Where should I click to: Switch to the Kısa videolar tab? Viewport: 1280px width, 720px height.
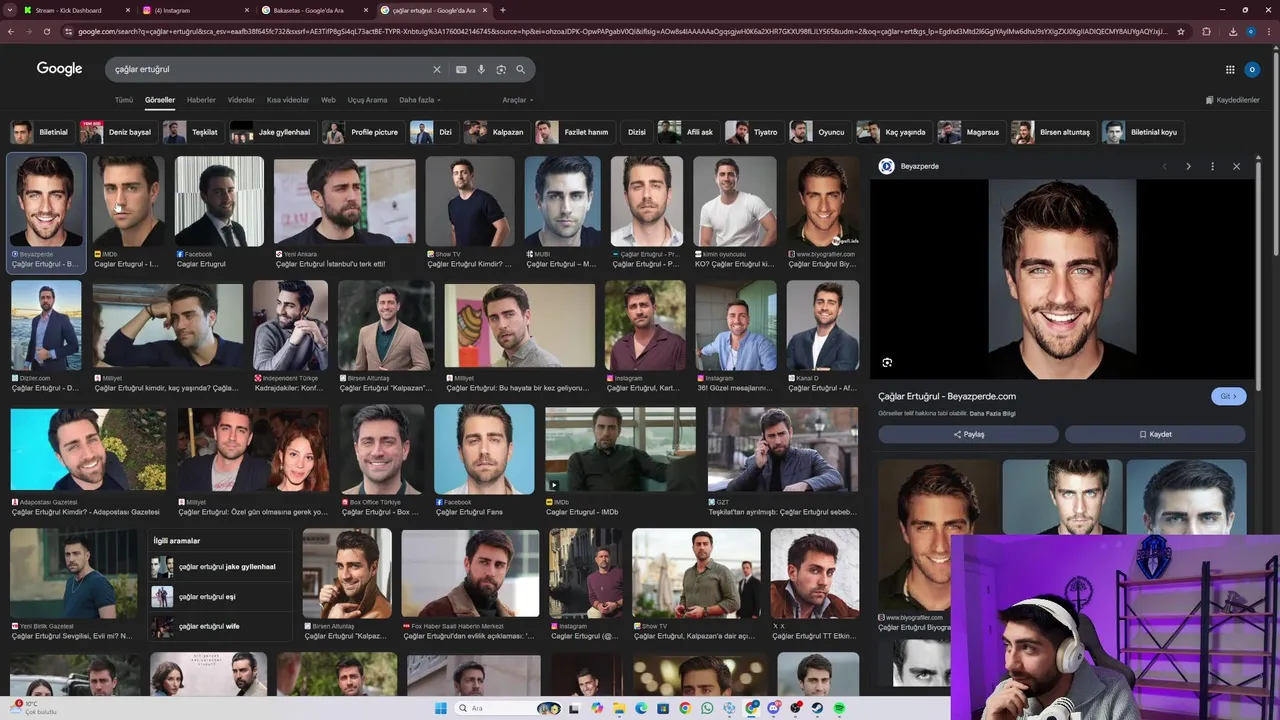288,100
